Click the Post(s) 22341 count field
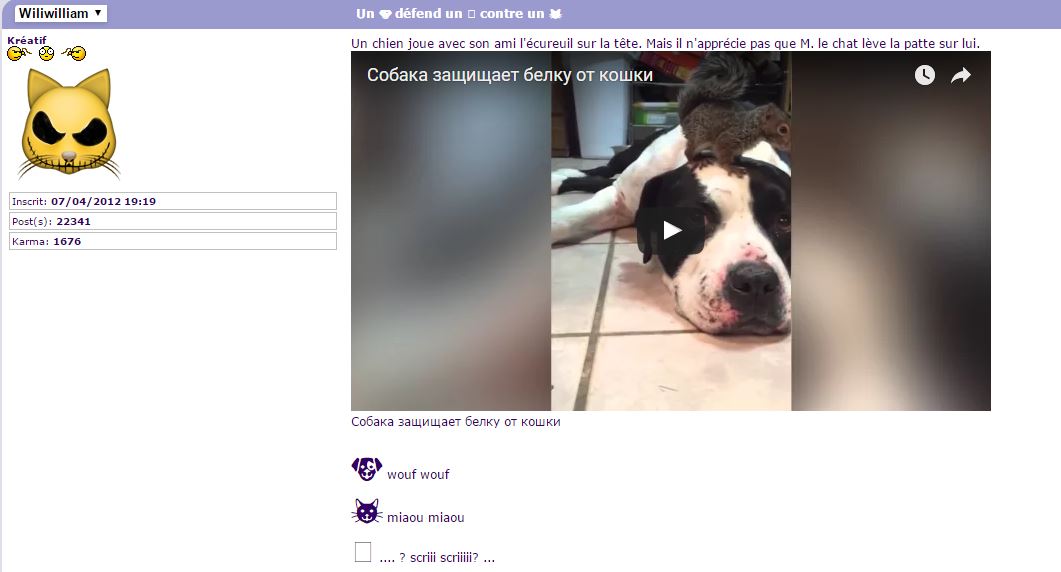1061x572 pixels. tap(173, 221)
